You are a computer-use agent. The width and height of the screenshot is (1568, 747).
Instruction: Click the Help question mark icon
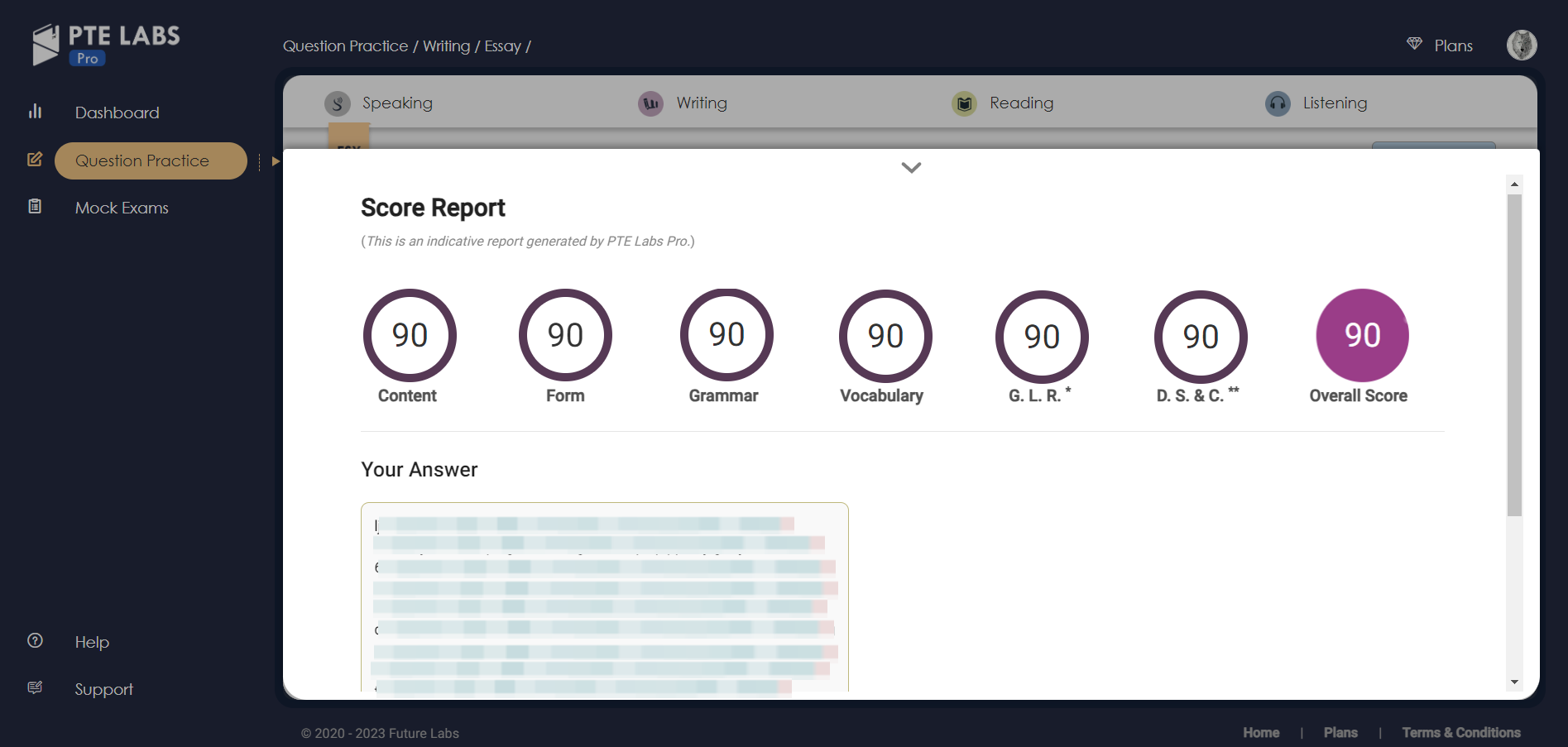pyautogui.click(x=35, y=641)
